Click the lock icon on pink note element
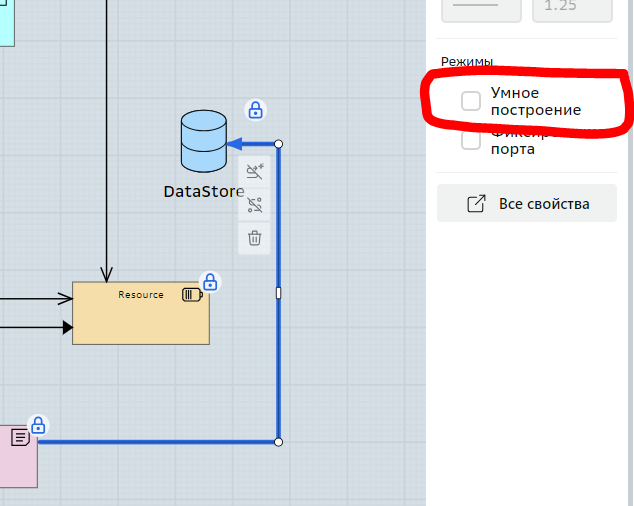 [x=38, y=426]
